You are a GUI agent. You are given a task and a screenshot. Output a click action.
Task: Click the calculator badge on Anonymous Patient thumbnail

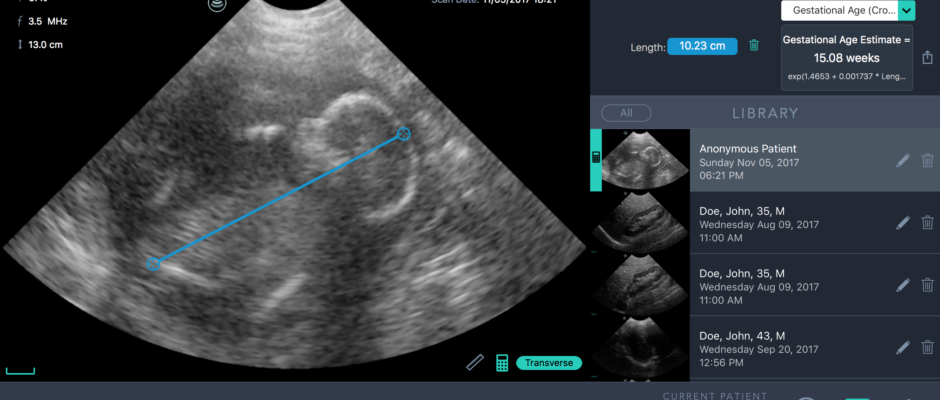596,159
